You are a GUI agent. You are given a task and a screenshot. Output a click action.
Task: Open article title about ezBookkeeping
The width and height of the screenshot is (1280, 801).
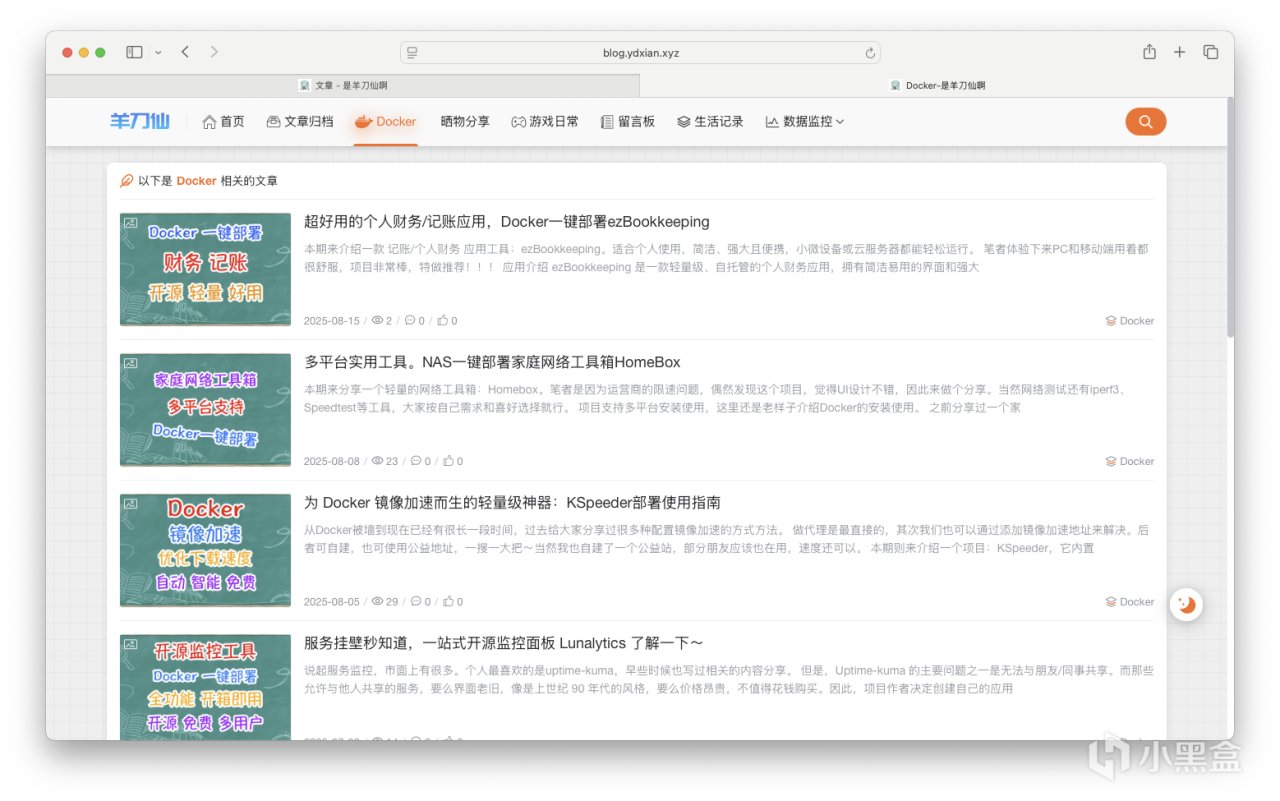click(x=507, y=222)
